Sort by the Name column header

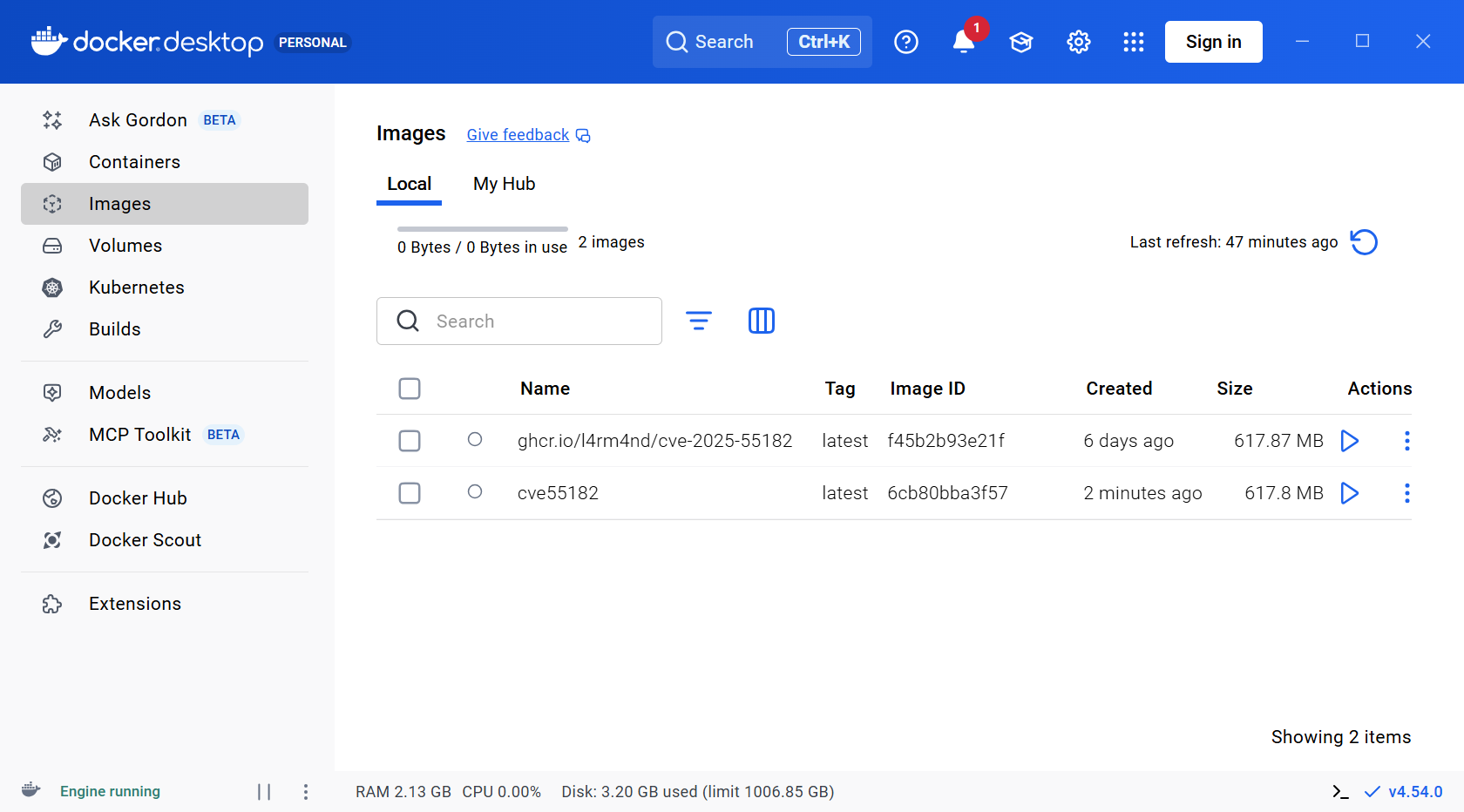click(546, 389)
